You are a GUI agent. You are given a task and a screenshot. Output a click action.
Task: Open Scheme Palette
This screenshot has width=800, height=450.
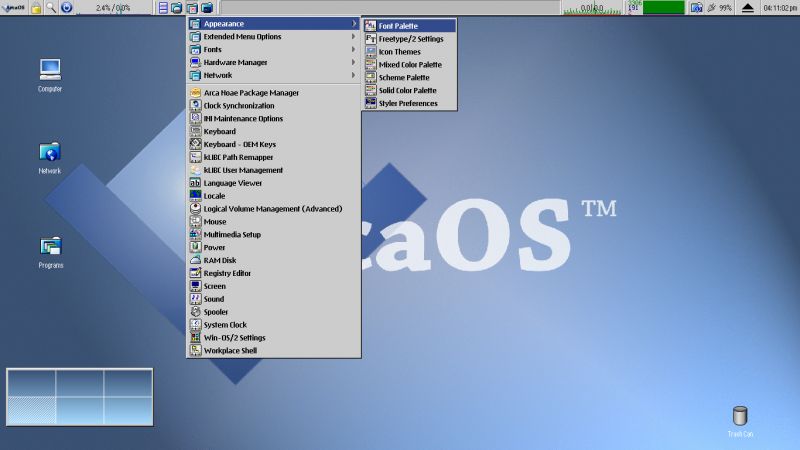click(x=410, y=78)
